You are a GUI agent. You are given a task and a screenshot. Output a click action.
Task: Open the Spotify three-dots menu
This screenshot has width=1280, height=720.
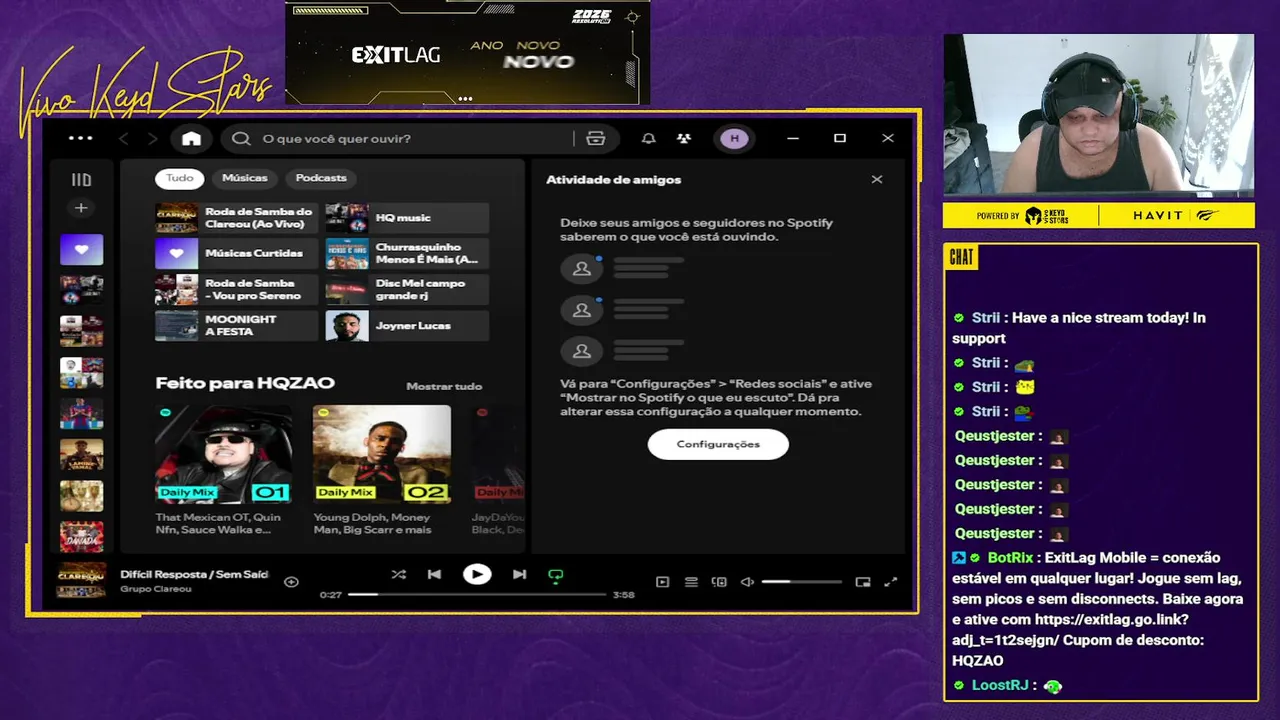point(80,138)
